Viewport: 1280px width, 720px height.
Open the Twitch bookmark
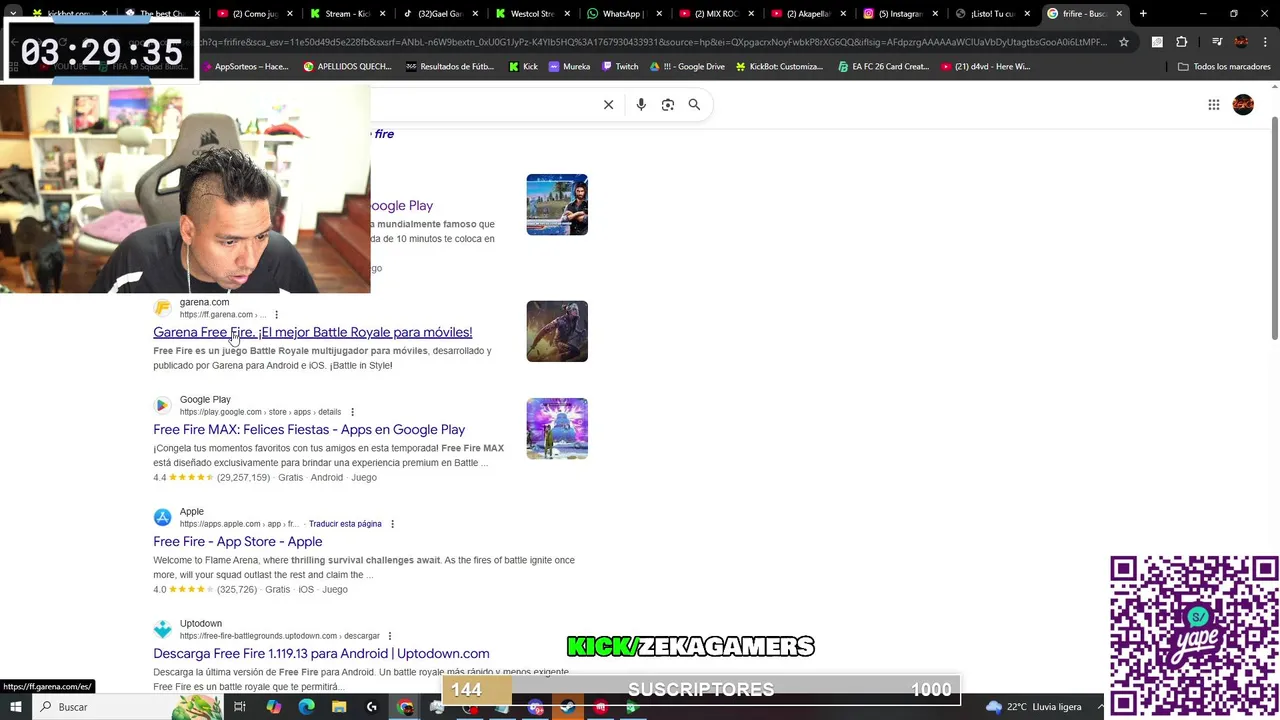619,66
